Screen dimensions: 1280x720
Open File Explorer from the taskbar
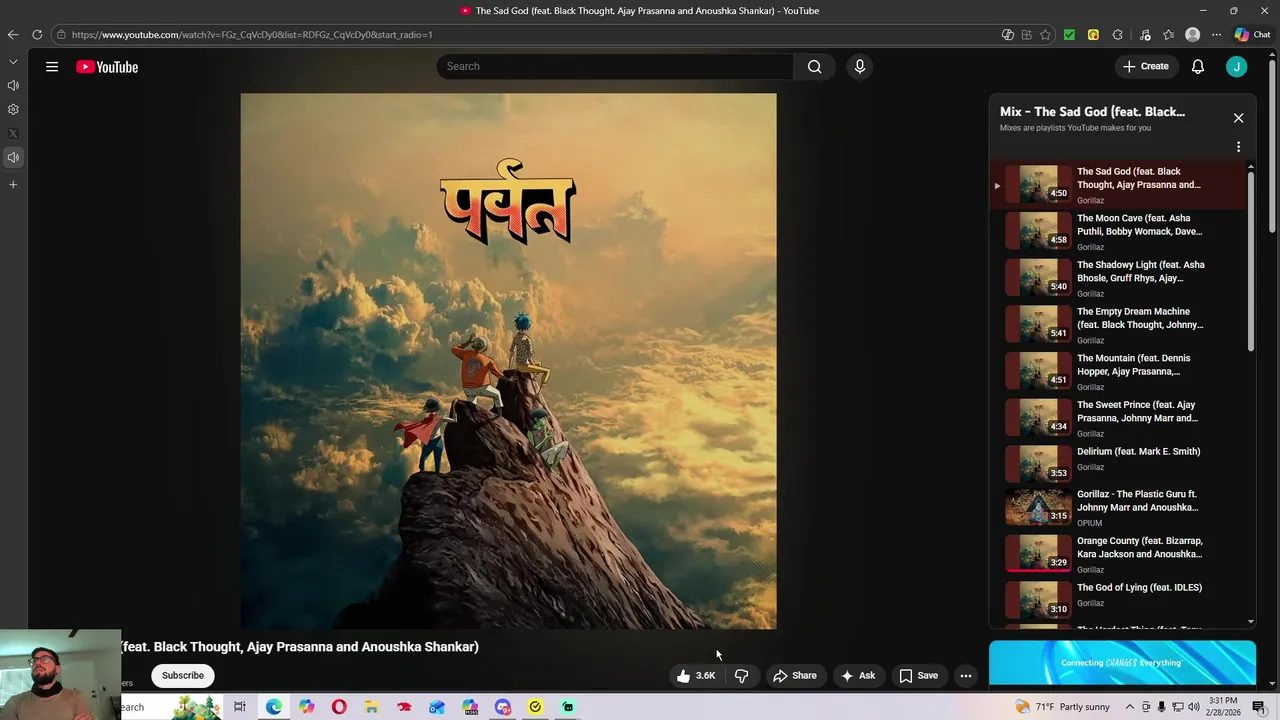(x=371, y=707)
